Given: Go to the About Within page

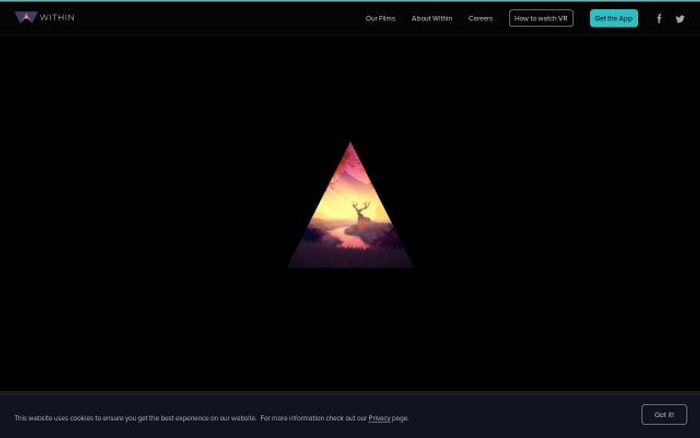Looking at the screenshot, I should click(431, 19).
